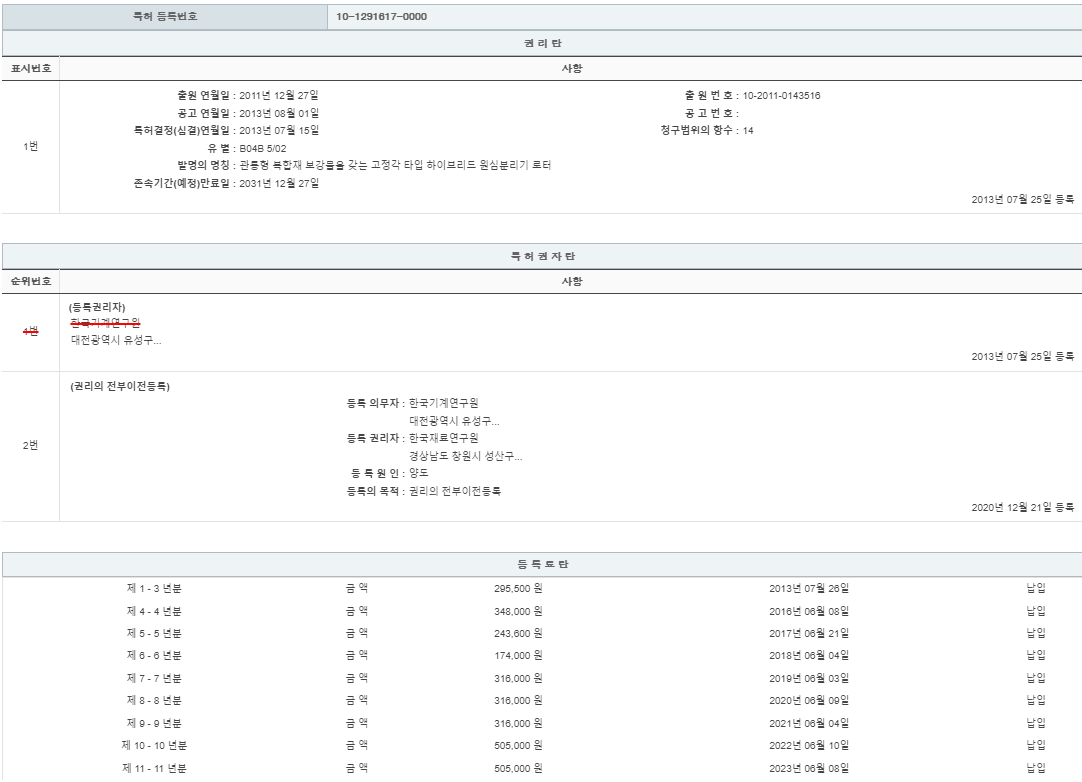Viewport: 1082px width, 782px height.
Task: Click the invention title text after 발명의 명칭
Action: pos(395,165)
